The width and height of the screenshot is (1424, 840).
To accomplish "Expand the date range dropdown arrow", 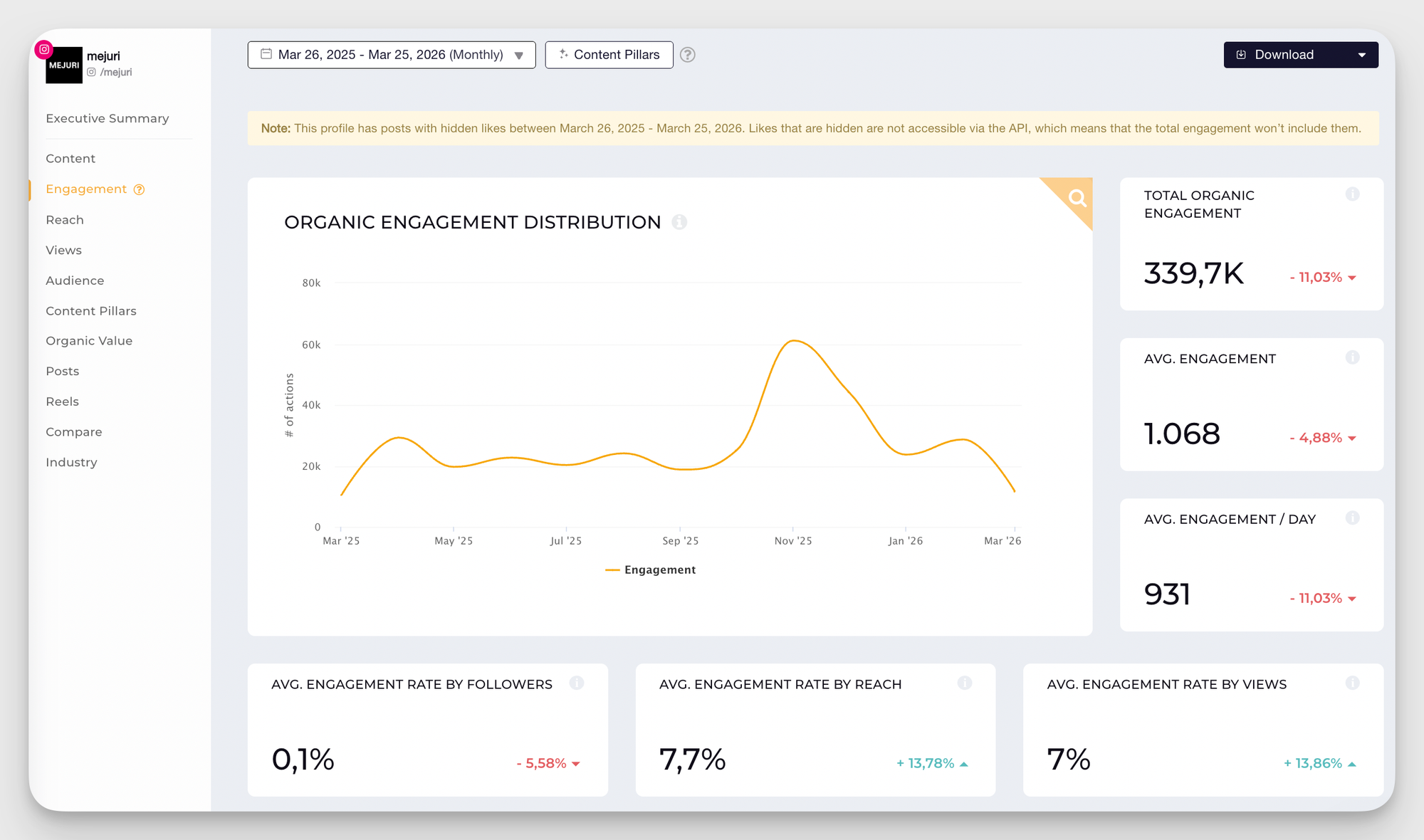I will pos(518,55).
